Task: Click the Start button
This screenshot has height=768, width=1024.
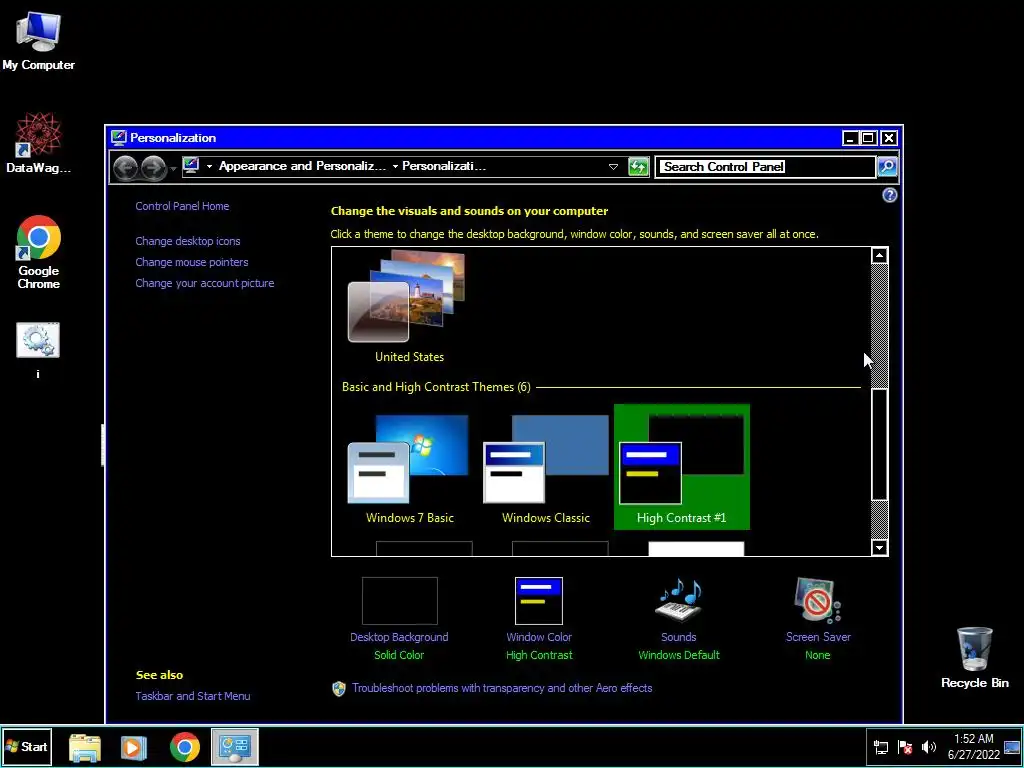Action: point(27,746)
